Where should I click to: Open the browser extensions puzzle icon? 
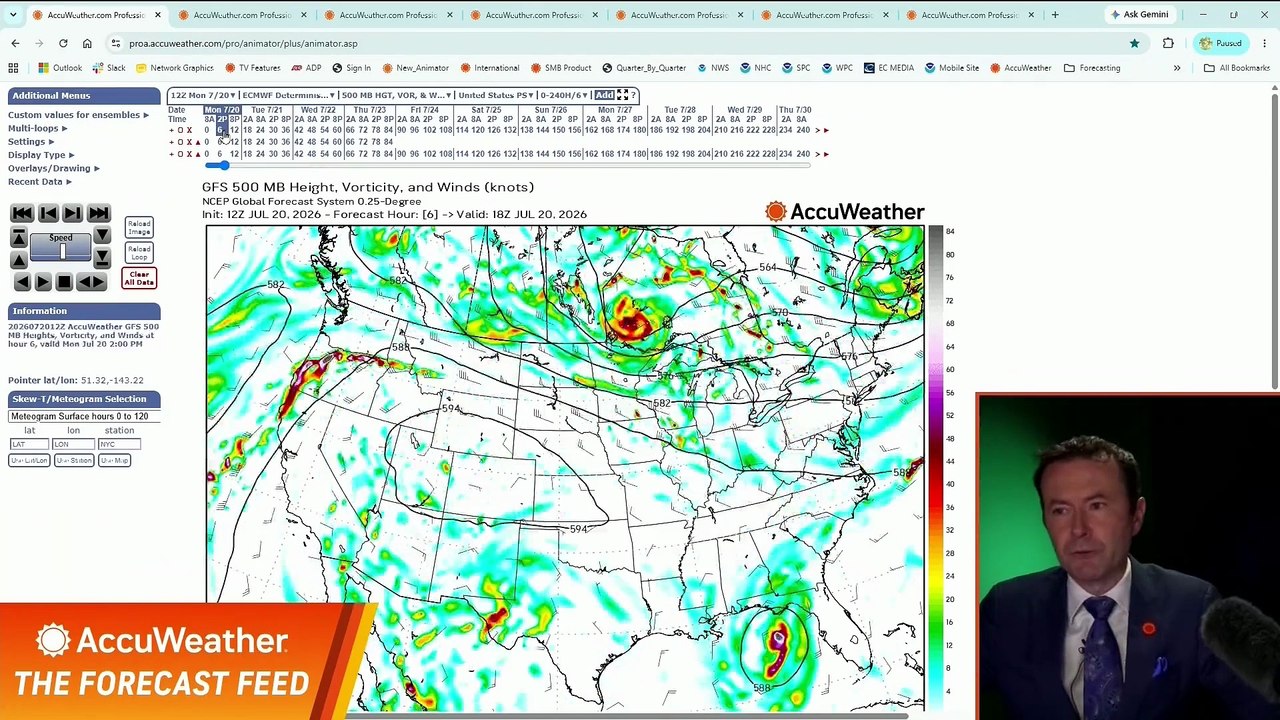click(x=1168, y=43)
